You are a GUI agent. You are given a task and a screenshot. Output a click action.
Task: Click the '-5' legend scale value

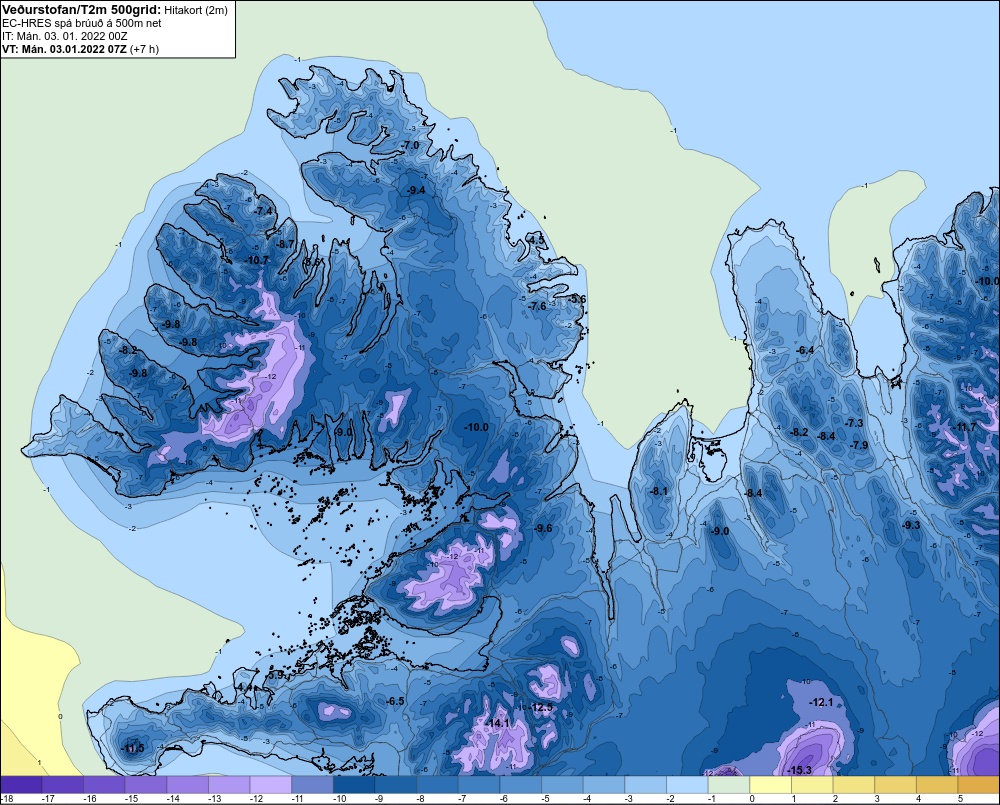pyautogui.click(x=546, y=799)
